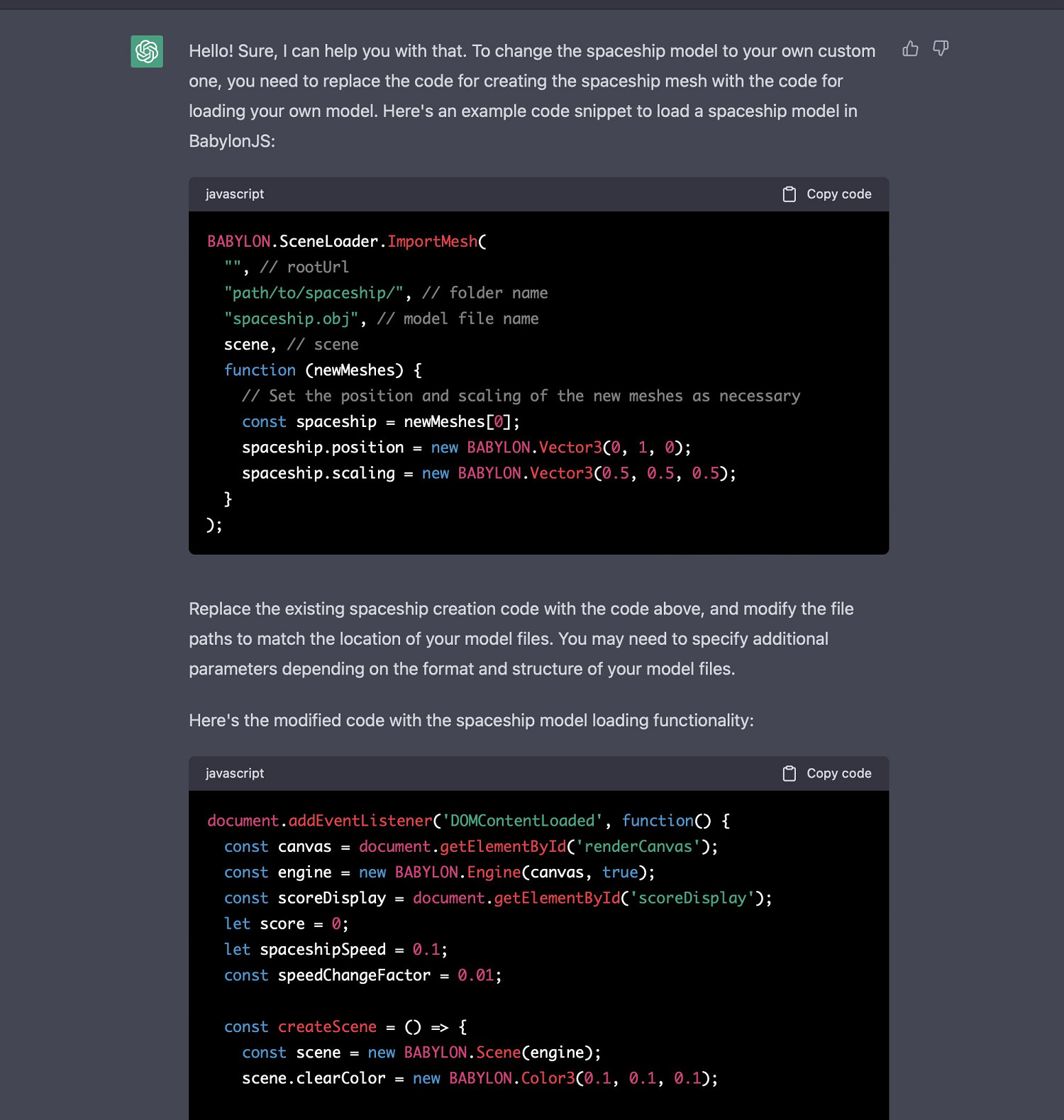Click the "path/to/spaceship/" string in code

314,294
